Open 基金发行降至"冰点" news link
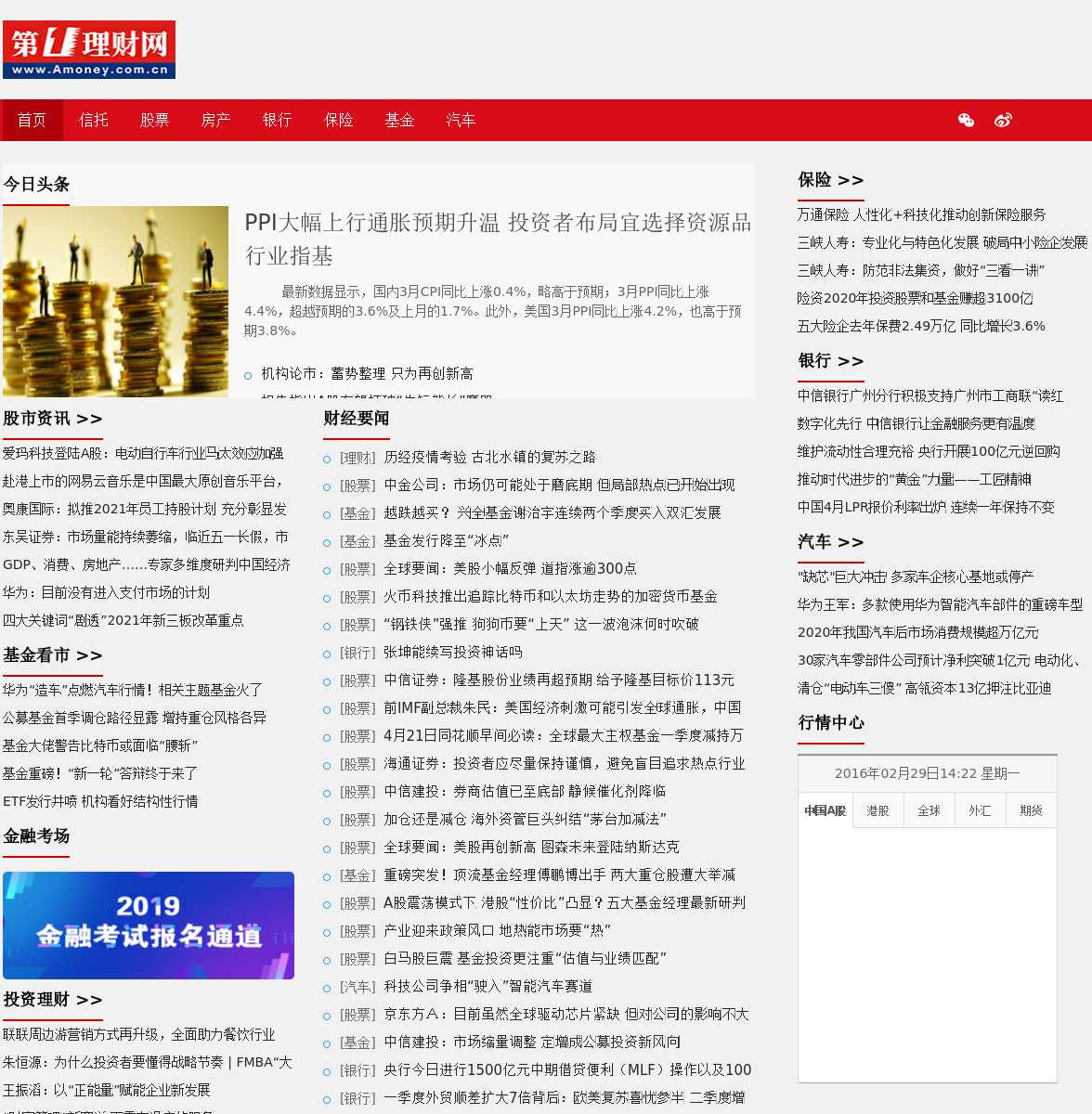 tap(446, 540)
